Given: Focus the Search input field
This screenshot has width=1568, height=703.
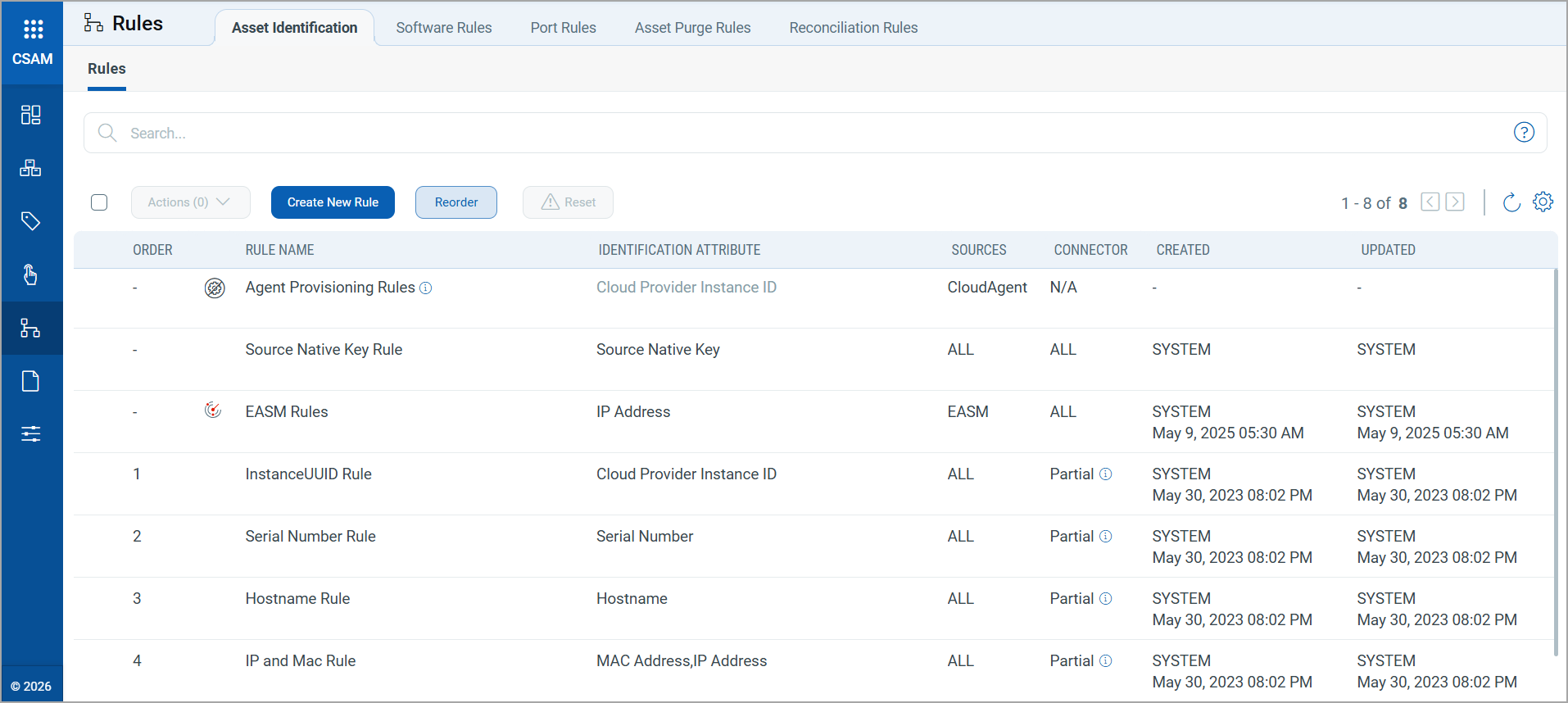Looking at the screenshot, I should 815,133.
